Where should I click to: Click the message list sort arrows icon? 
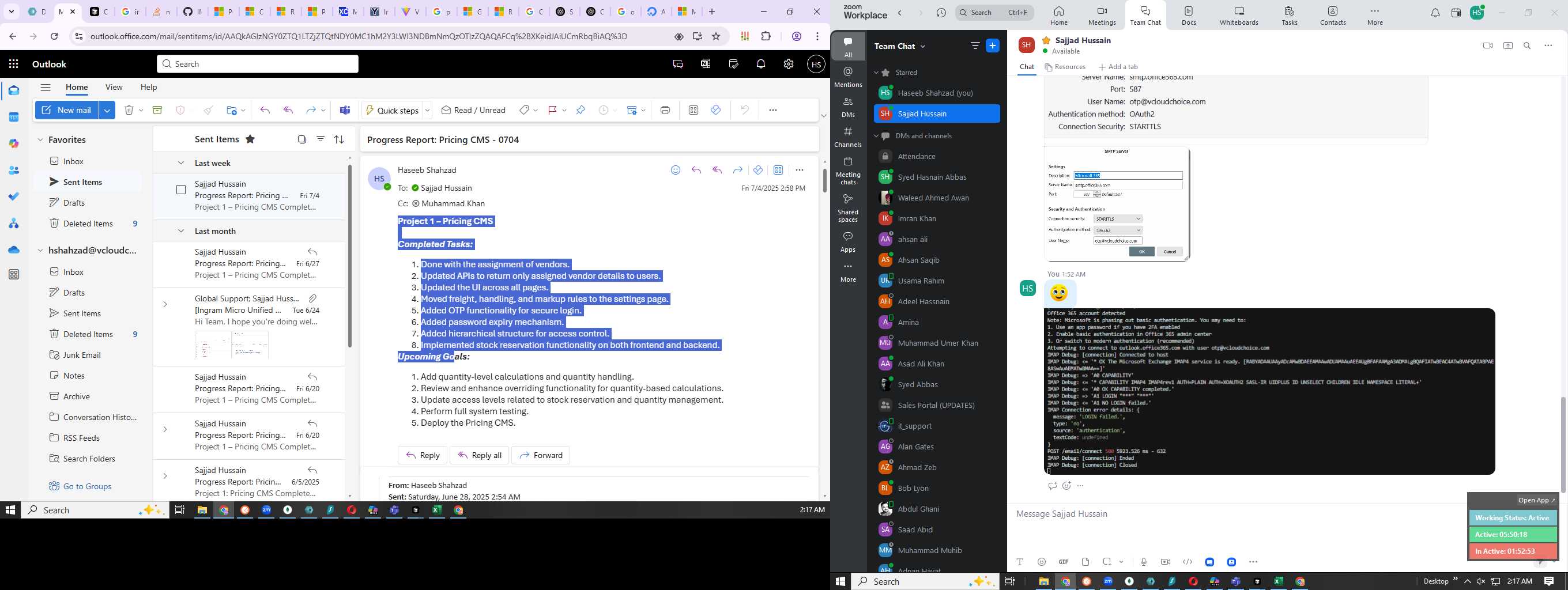point(339,139)
